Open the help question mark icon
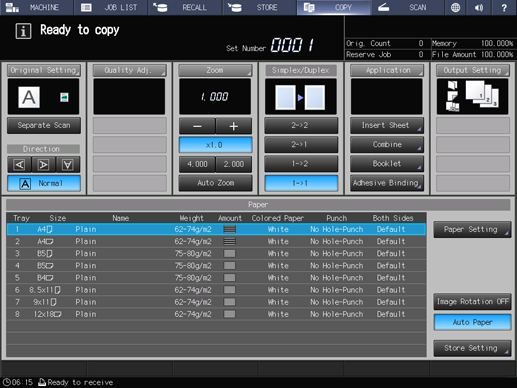Viewport: 517px width, 388px height. (504, 7)
